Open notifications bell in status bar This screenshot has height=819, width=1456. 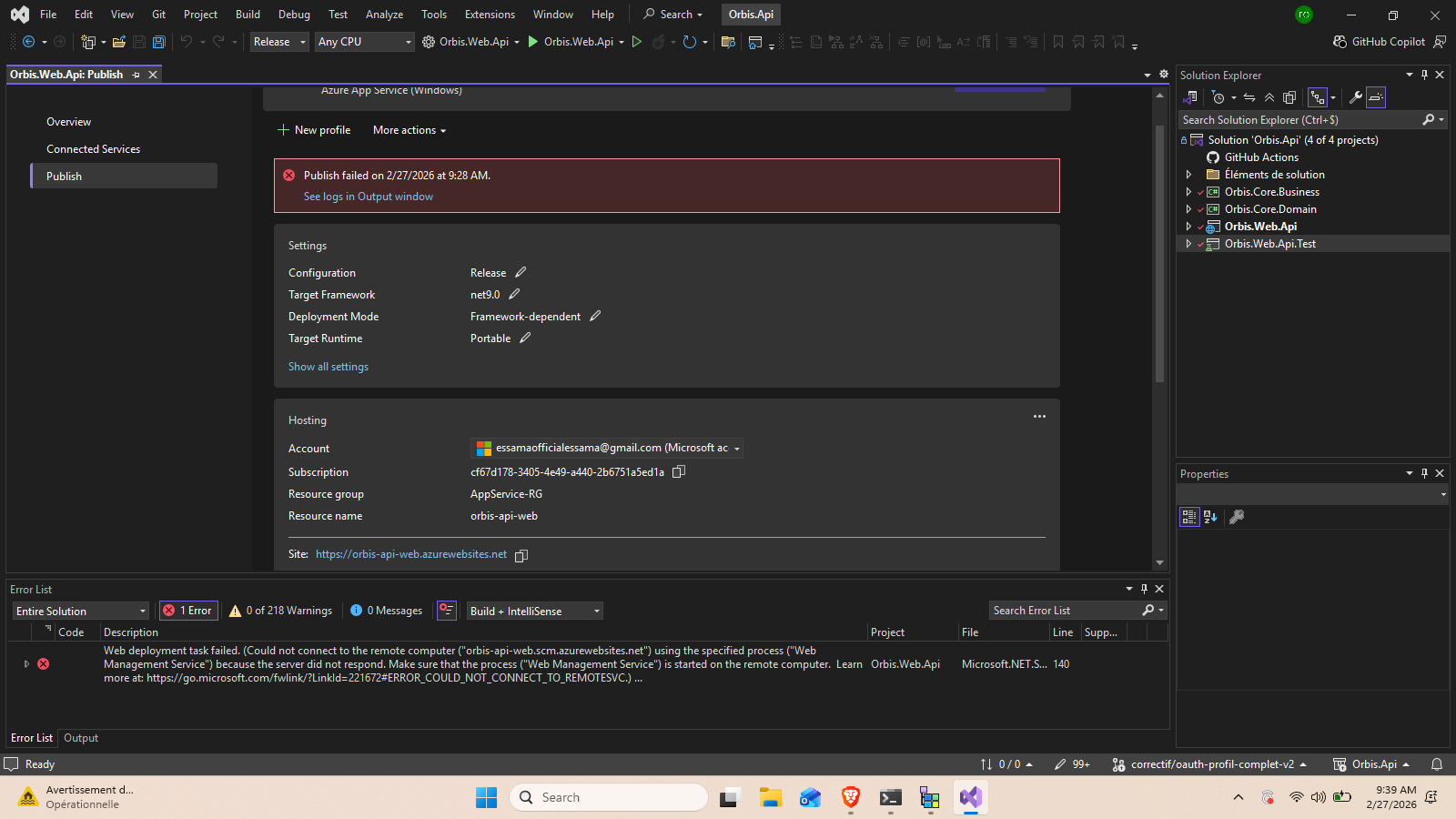tap(1437, 764)
